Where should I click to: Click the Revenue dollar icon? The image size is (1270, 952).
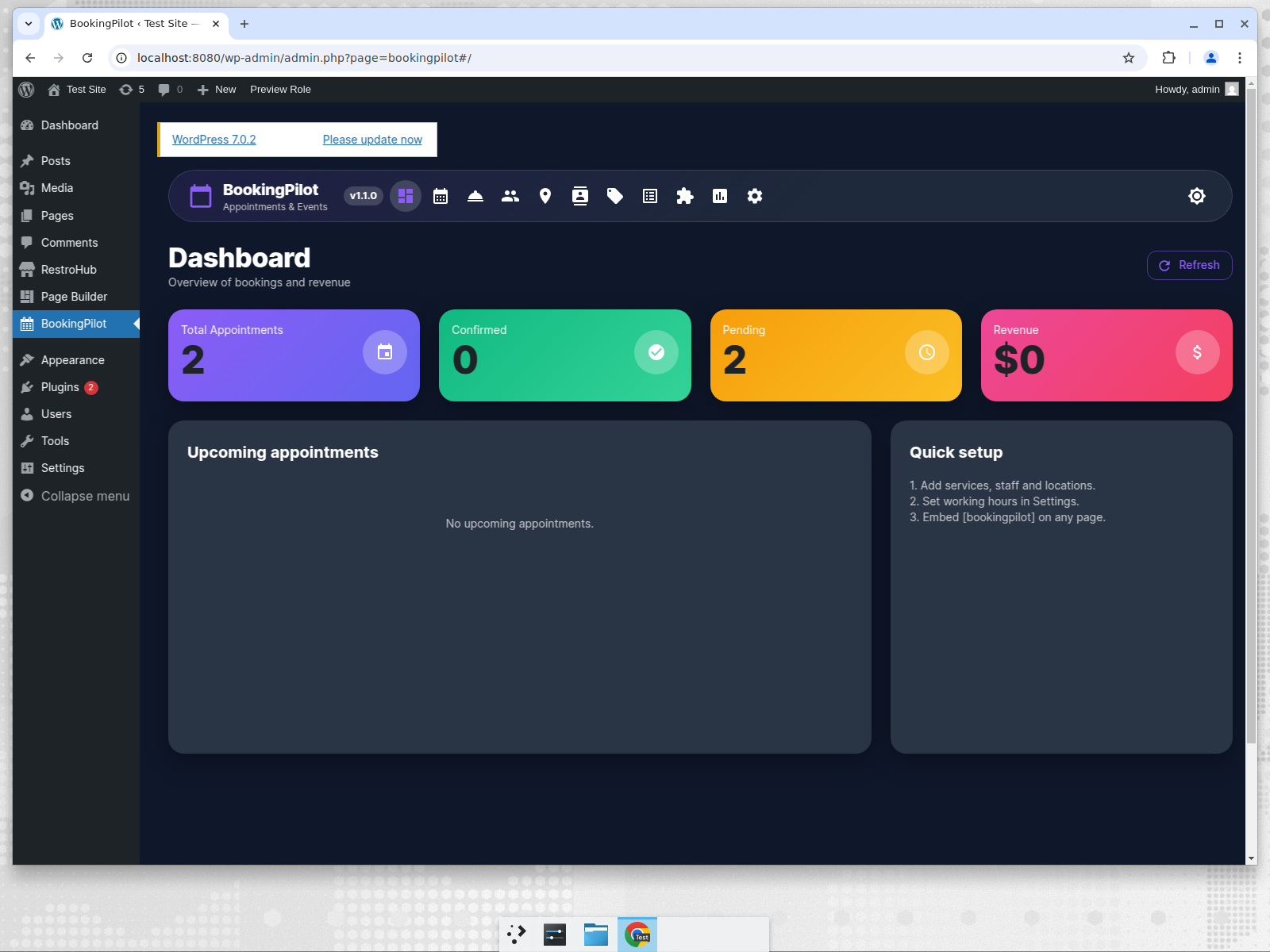pos(1197,352)
